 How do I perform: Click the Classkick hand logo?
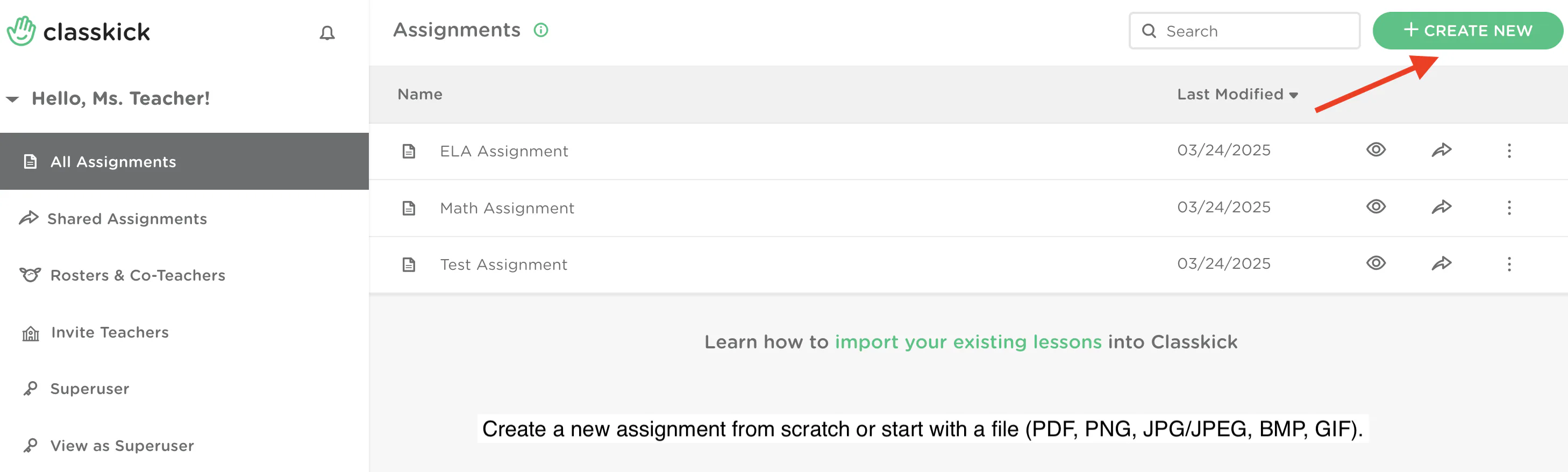pos(22,31)
